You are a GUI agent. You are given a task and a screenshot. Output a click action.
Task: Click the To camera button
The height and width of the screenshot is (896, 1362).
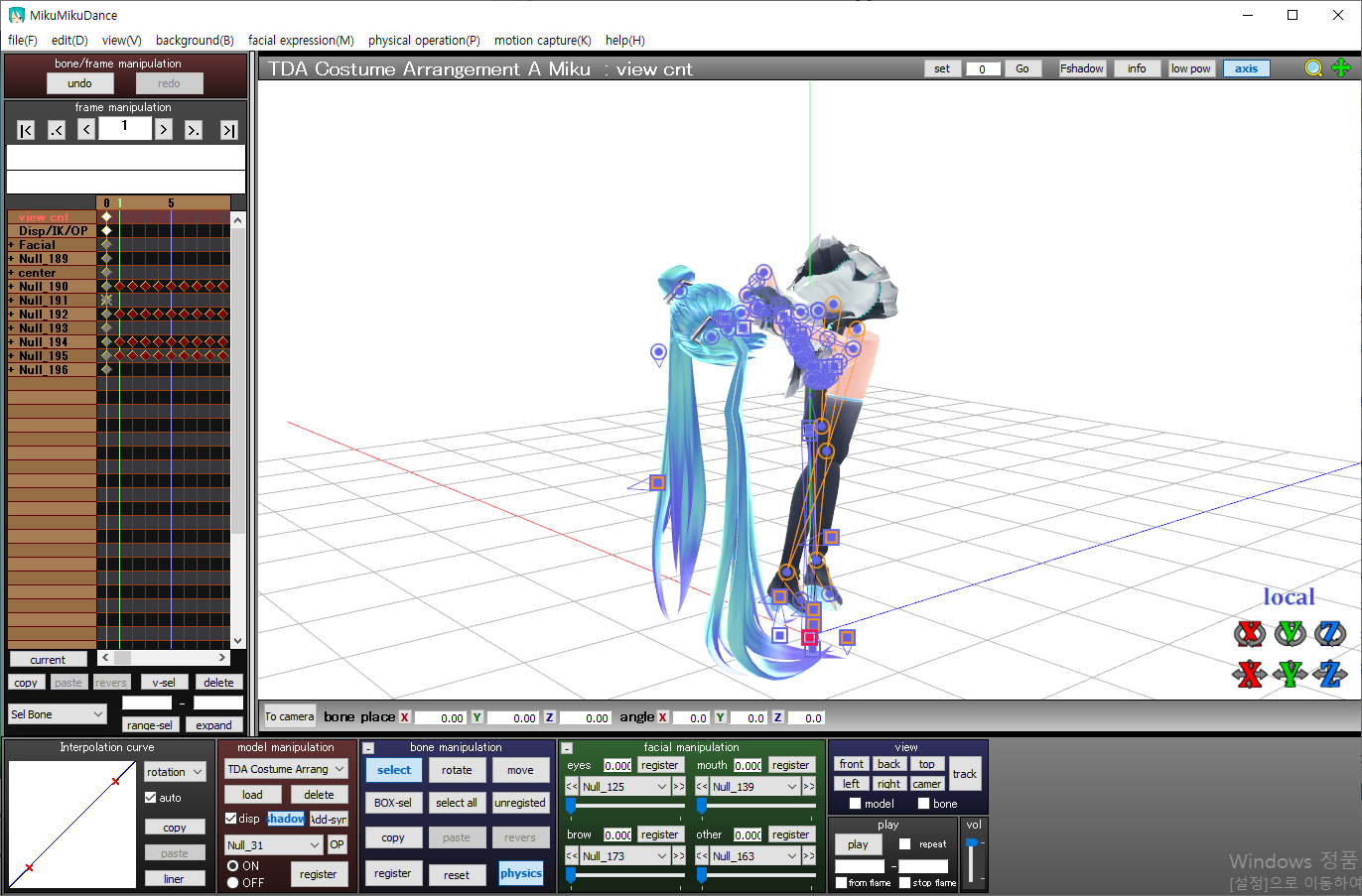289,716
